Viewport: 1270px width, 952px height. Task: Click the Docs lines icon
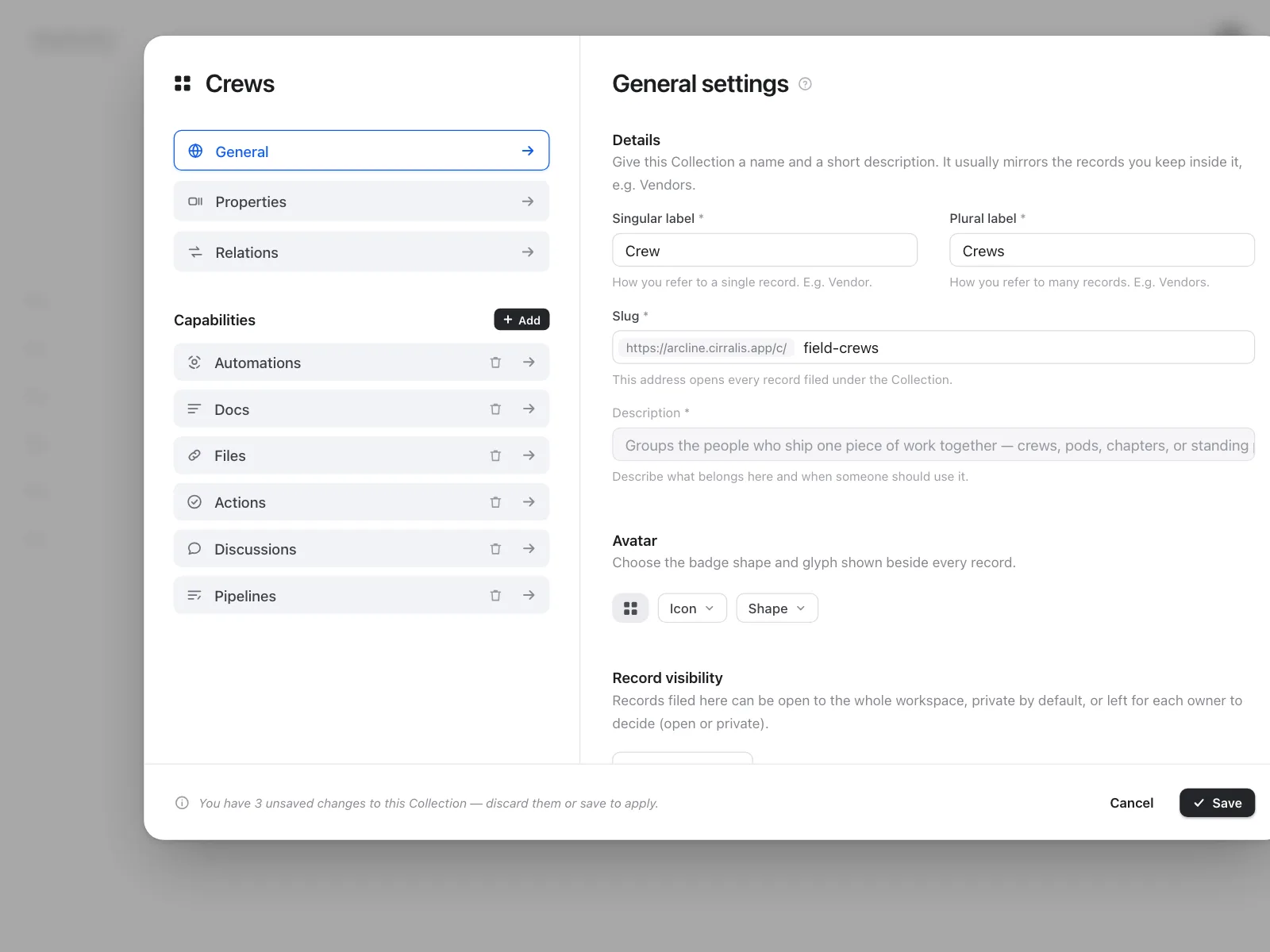(x=194, y=409)
